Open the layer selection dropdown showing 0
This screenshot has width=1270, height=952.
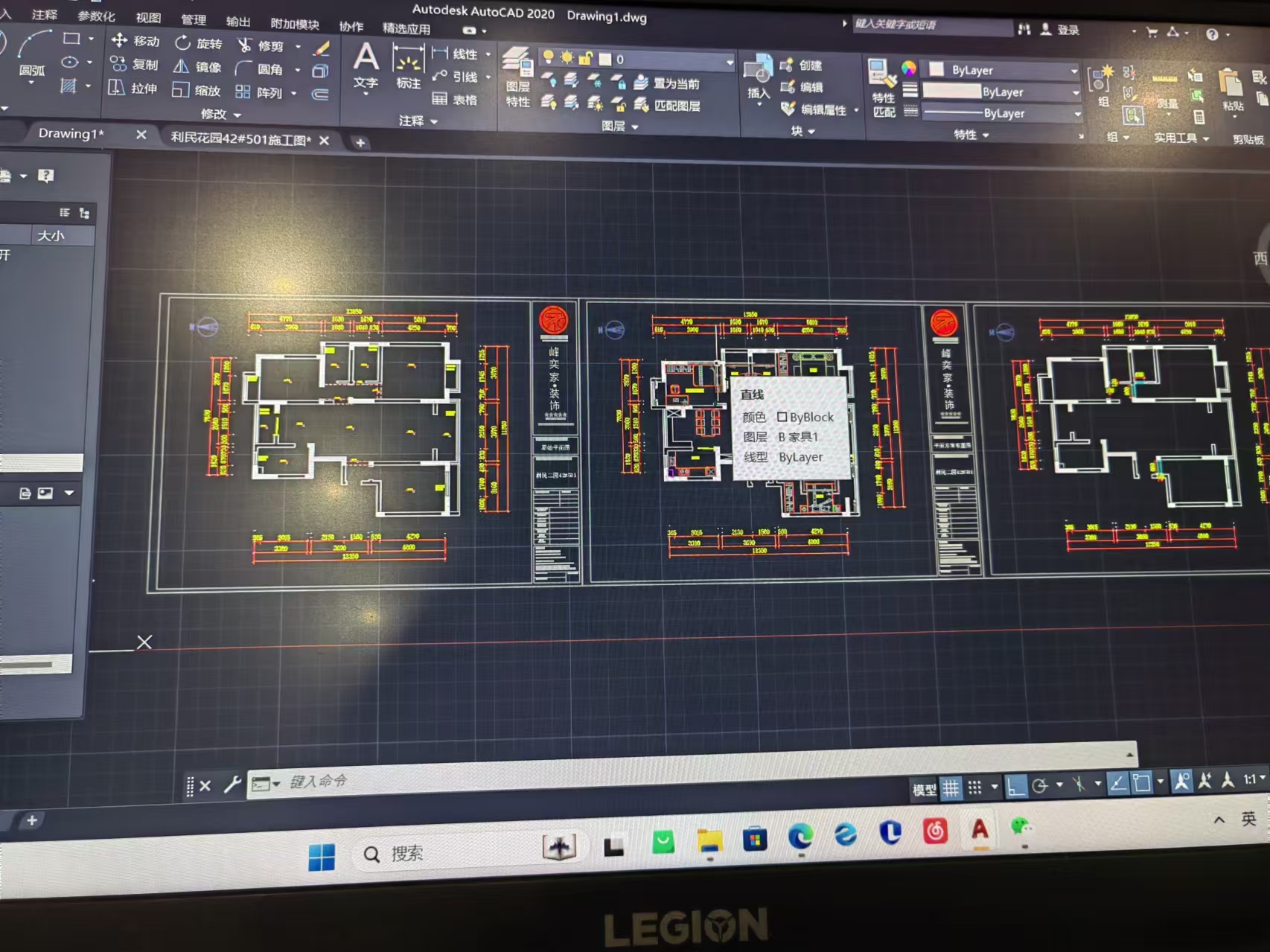[729, 62]
